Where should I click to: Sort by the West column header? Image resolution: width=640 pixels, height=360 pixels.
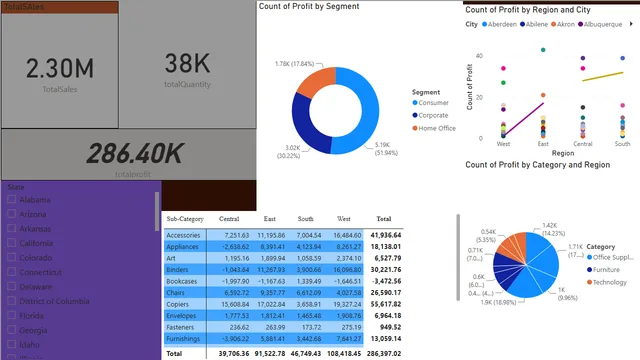click(x=344, y=219)
